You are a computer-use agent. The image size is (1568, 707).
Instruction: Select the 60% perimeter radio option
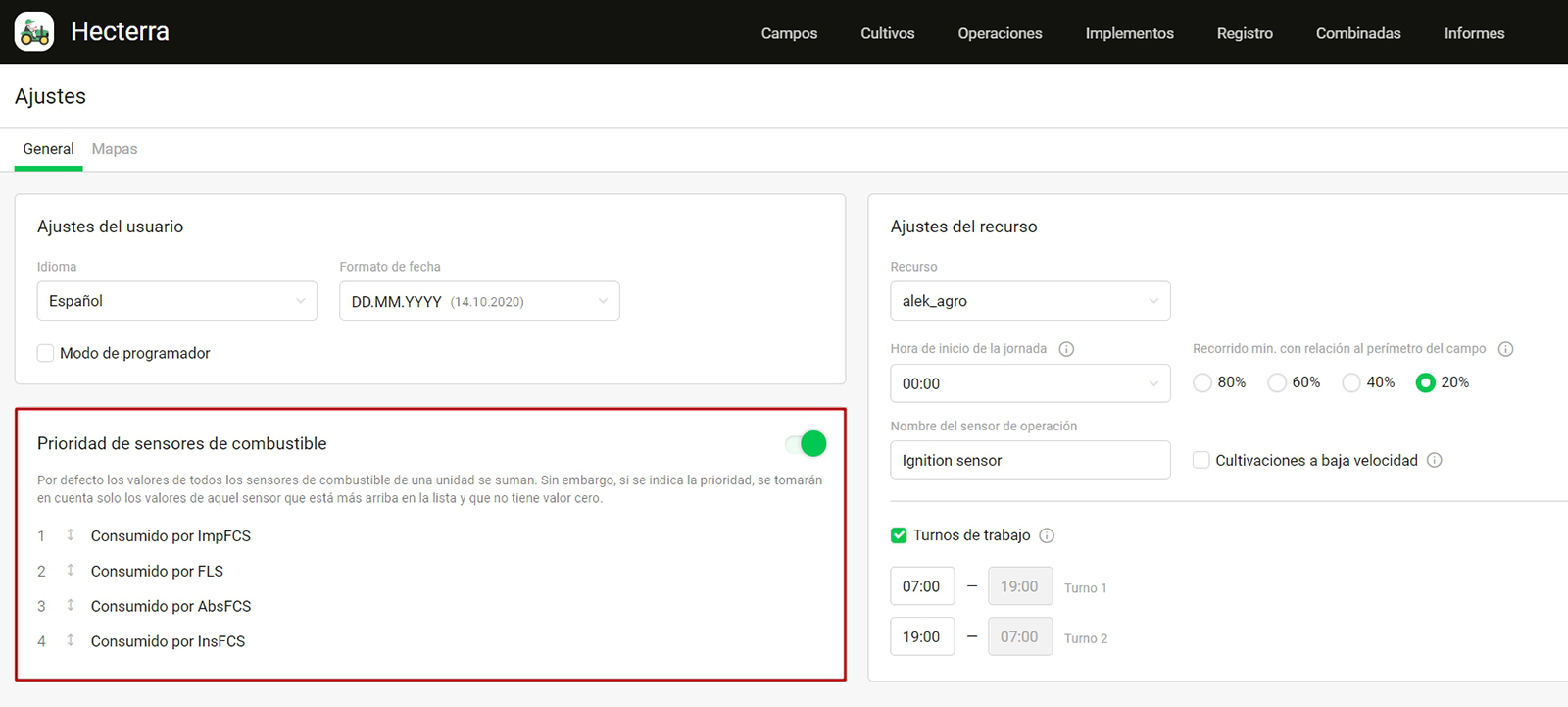pyautogui.click(x=1277, y=382)
